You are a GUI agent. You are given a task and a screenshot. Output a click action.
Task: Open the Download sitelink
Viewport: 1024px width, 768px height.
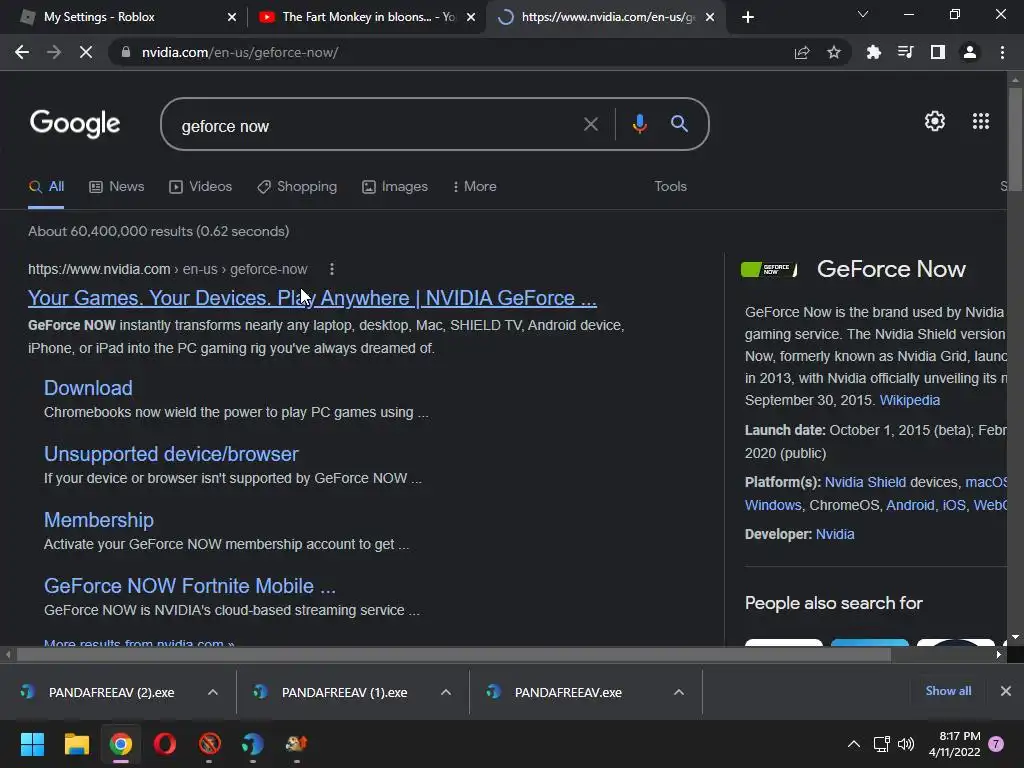point(88,388)
